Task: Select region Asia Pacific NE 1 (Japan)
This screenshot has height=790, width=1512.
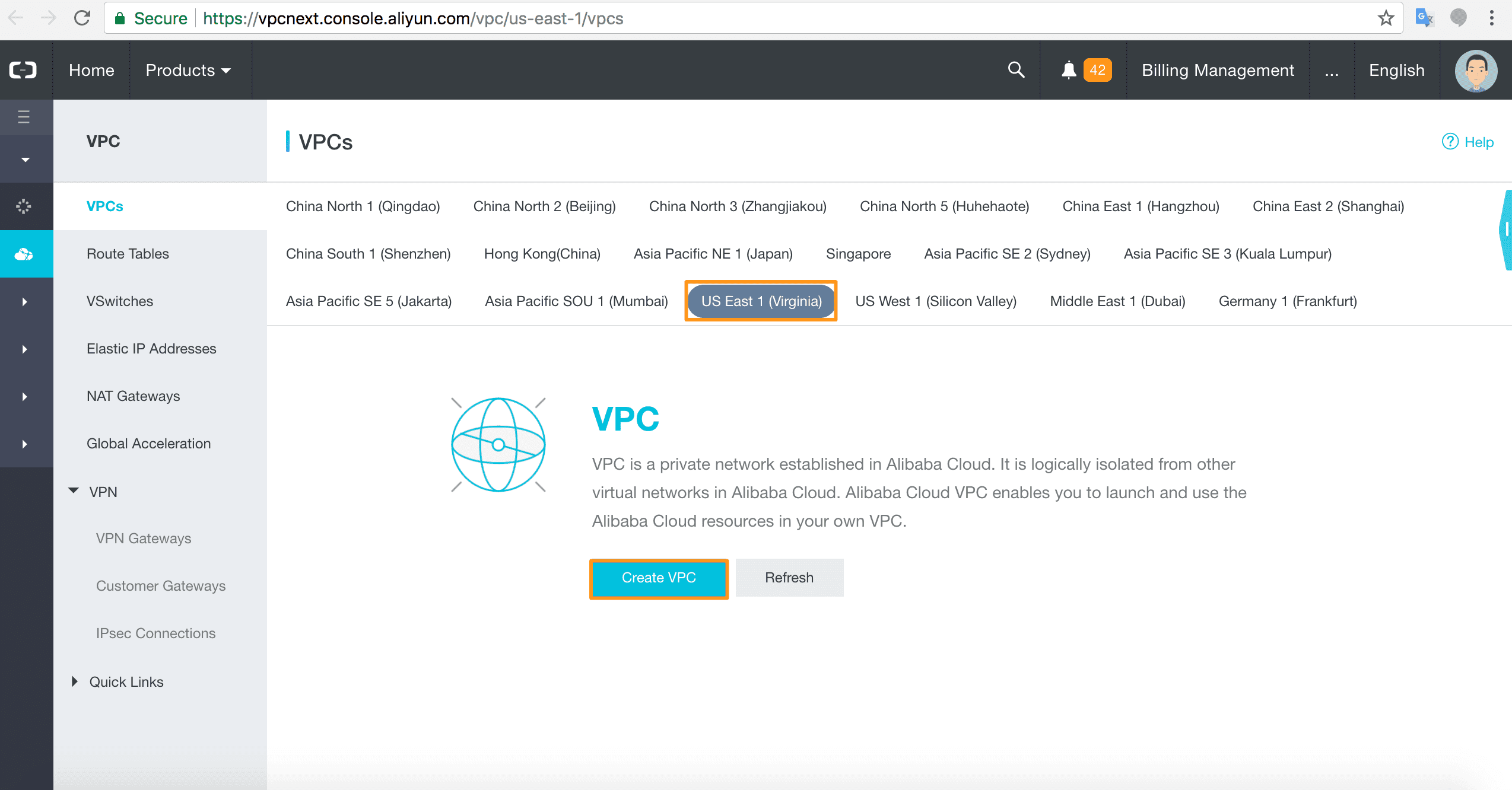Action: [x=713, y=254]
